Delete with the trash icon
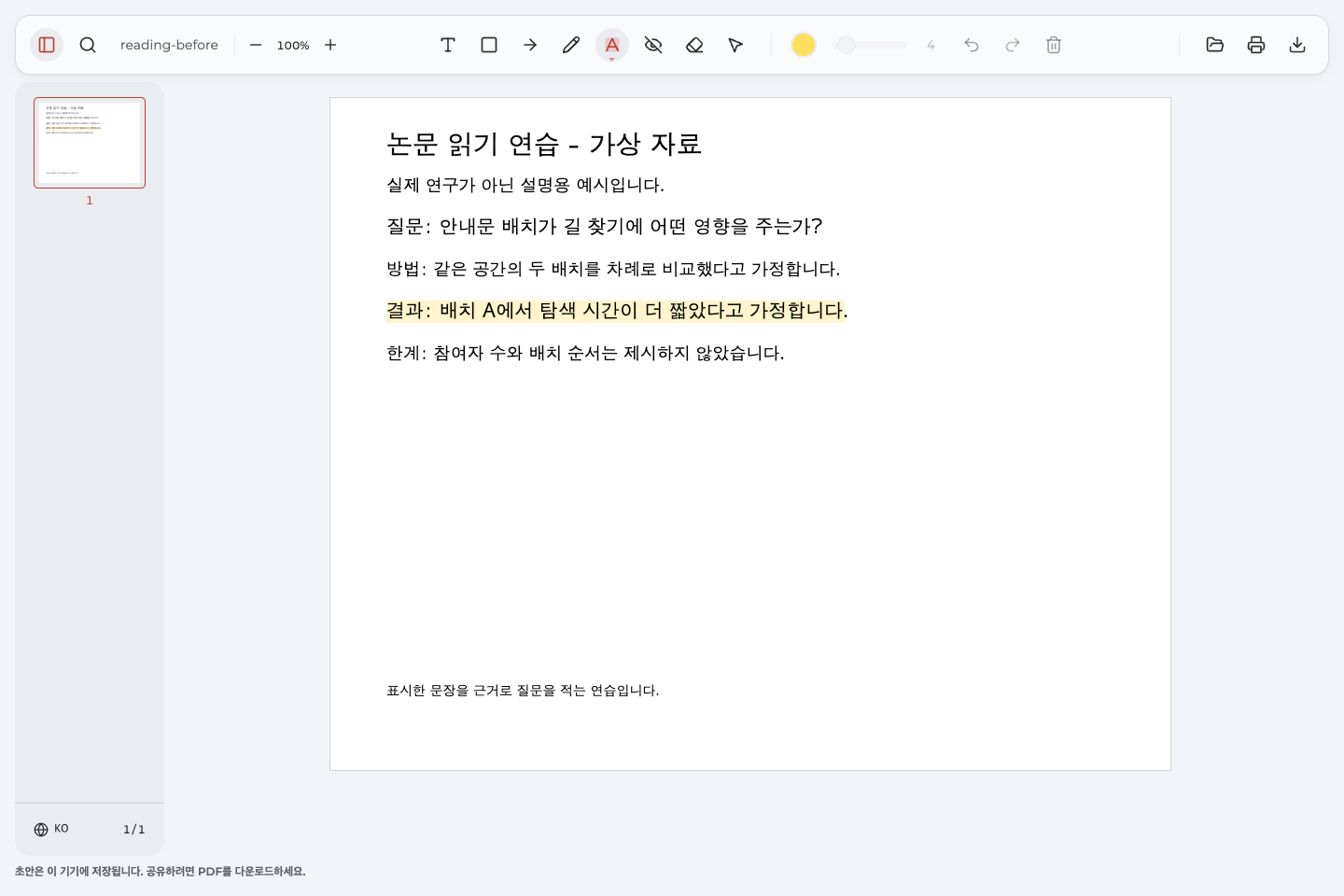Image resolution: width=1344 pixels, height=896 pixels. [x=1054, y=45]
